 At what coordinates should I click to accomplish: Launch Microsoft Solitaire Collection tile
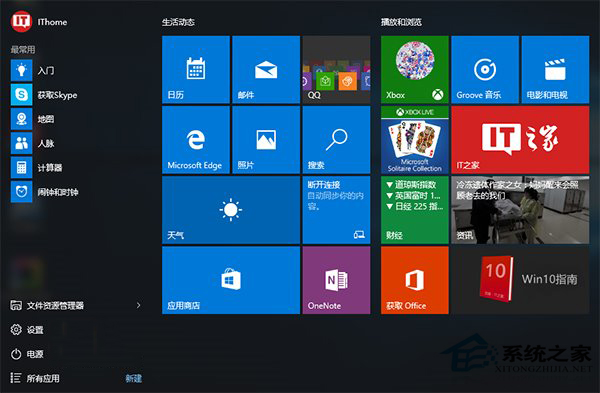[x=415, y=140]
